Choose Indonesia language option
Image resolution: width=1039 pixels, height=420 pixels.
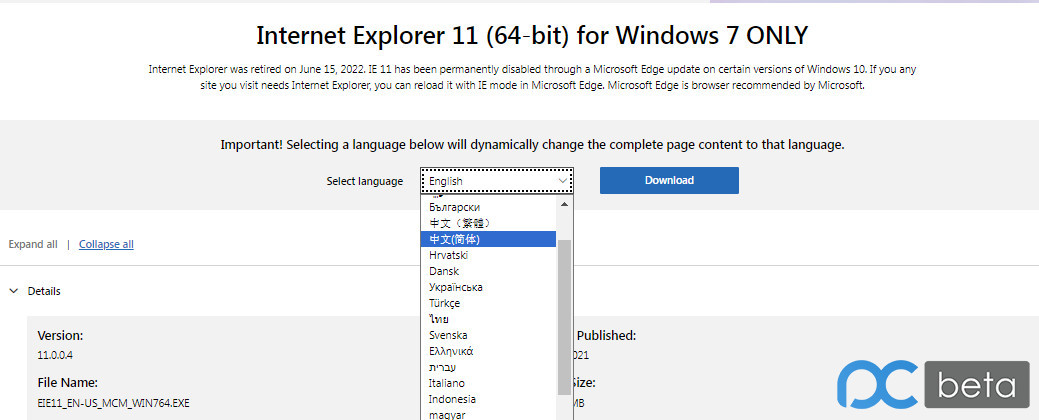coord(488,399)
